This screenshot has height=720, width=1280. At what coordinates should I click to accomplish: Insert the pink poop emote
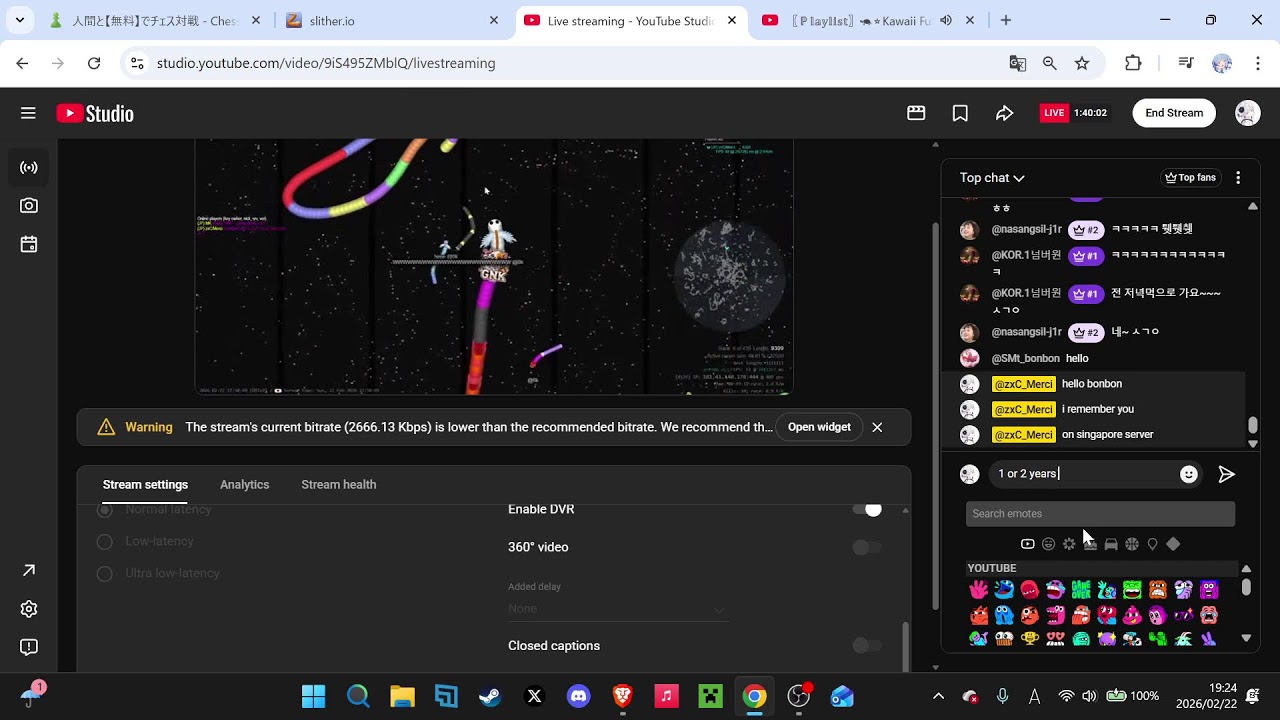[x=1132, y=614]
